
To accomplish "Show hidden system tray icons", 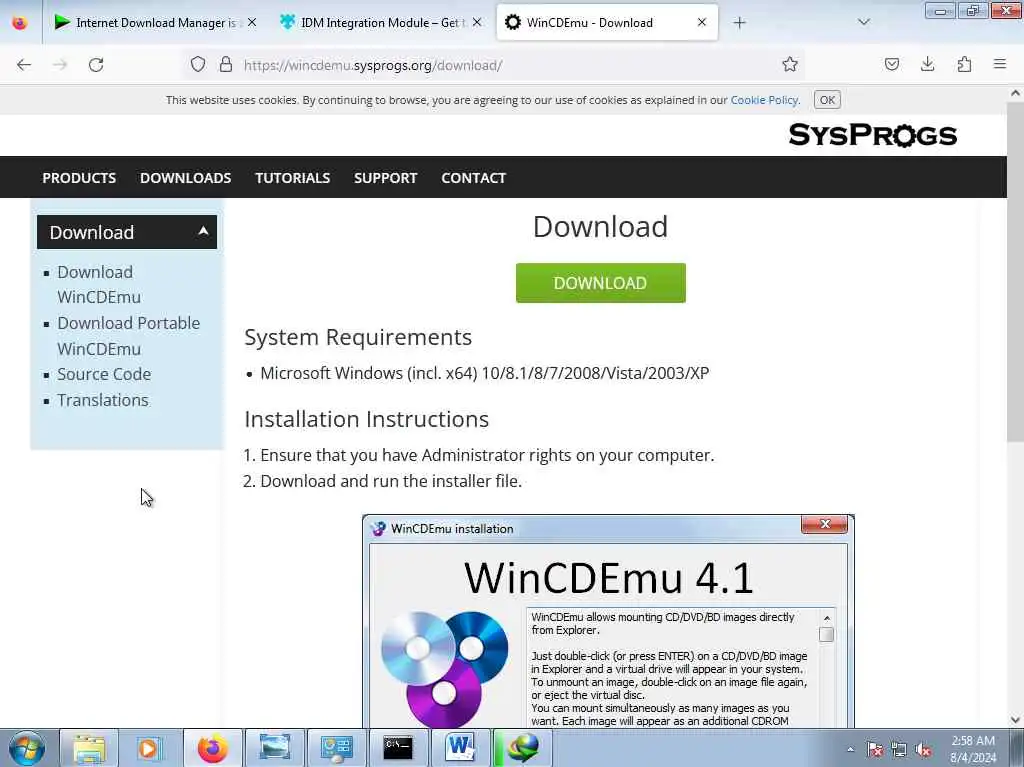I will 850,749.
